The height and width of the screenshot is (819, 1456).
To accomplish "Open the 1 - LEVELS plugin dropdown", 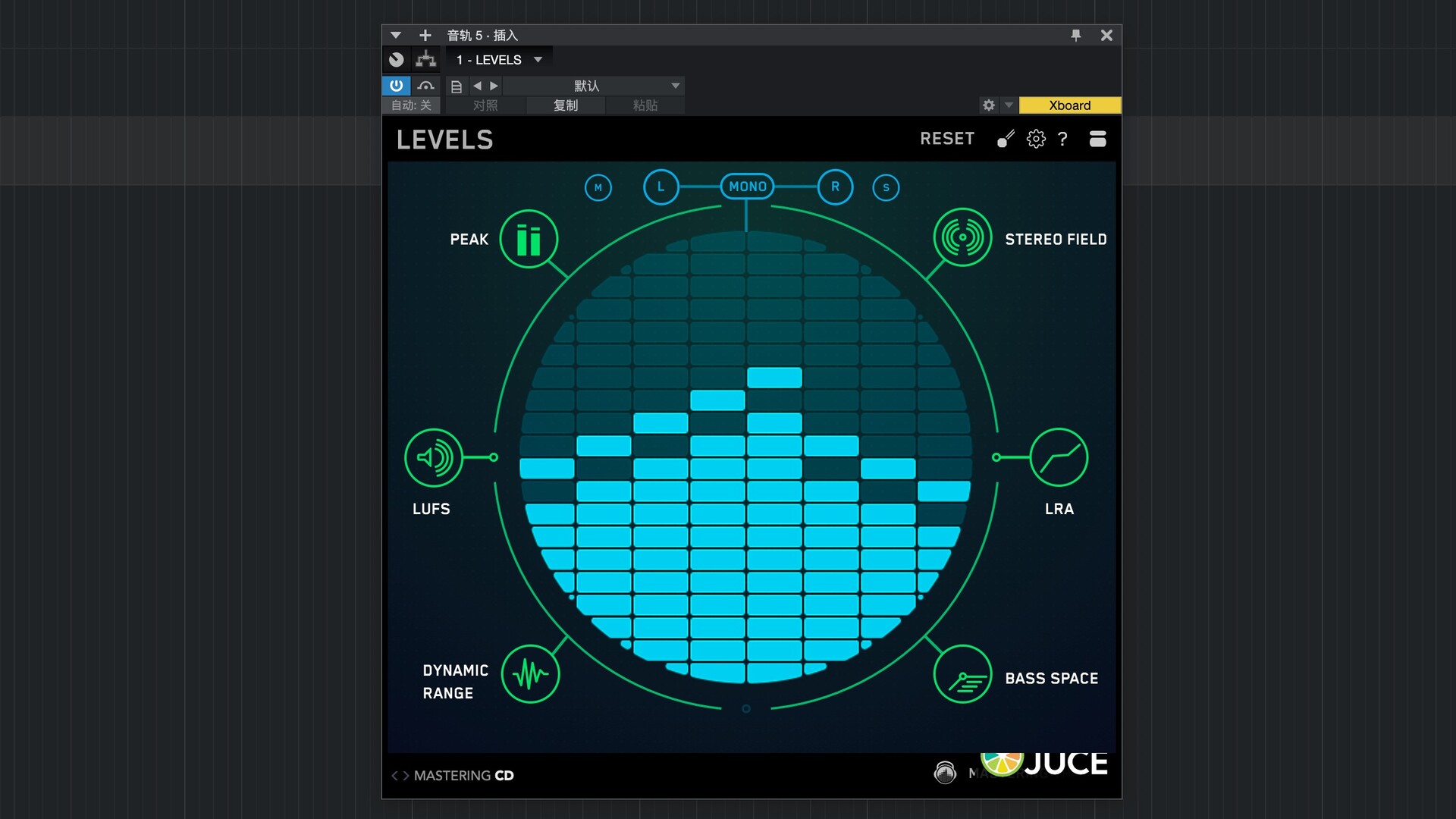I will coord(500,60).
